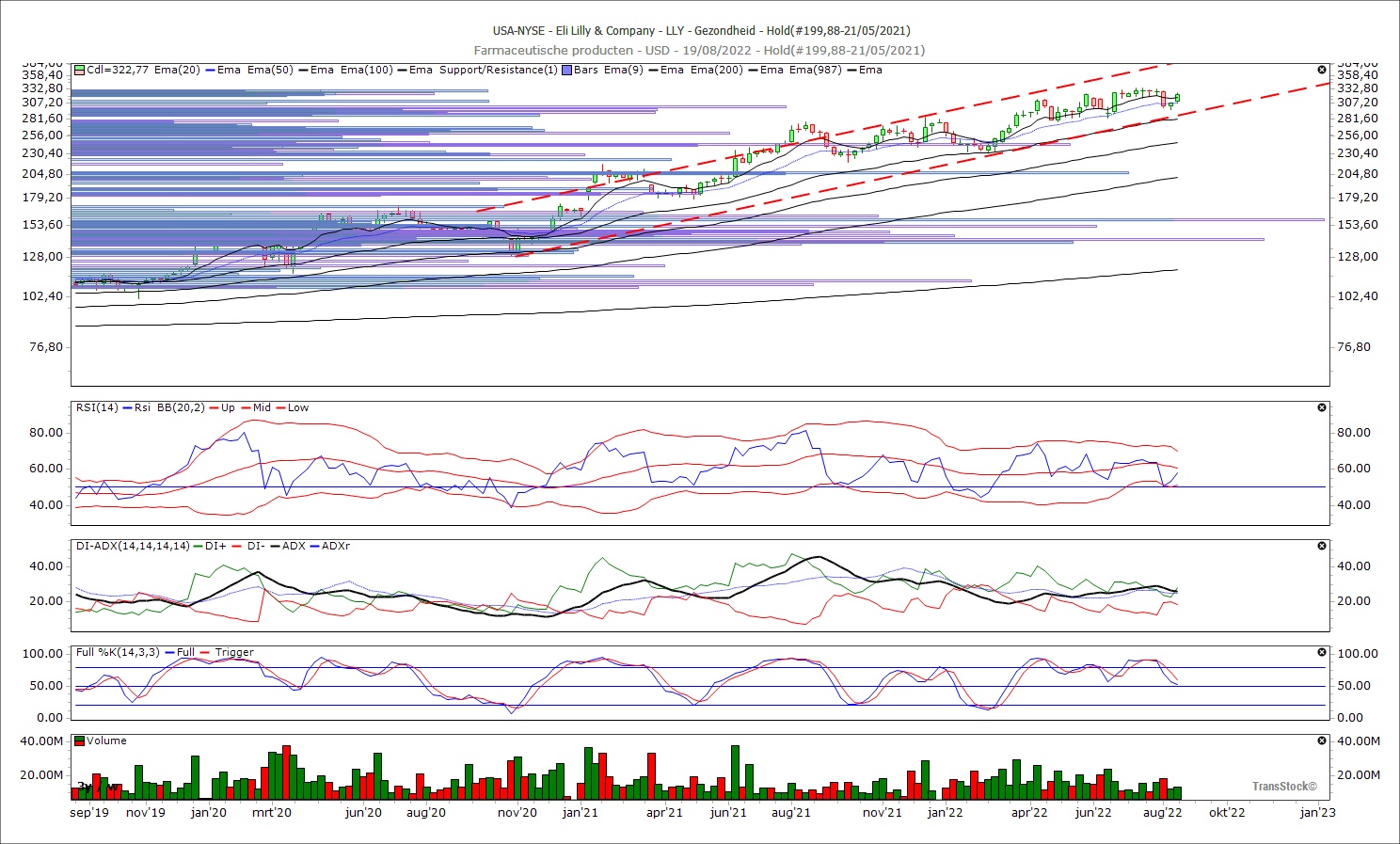Click the nov'21 date label

click(883, 812)
